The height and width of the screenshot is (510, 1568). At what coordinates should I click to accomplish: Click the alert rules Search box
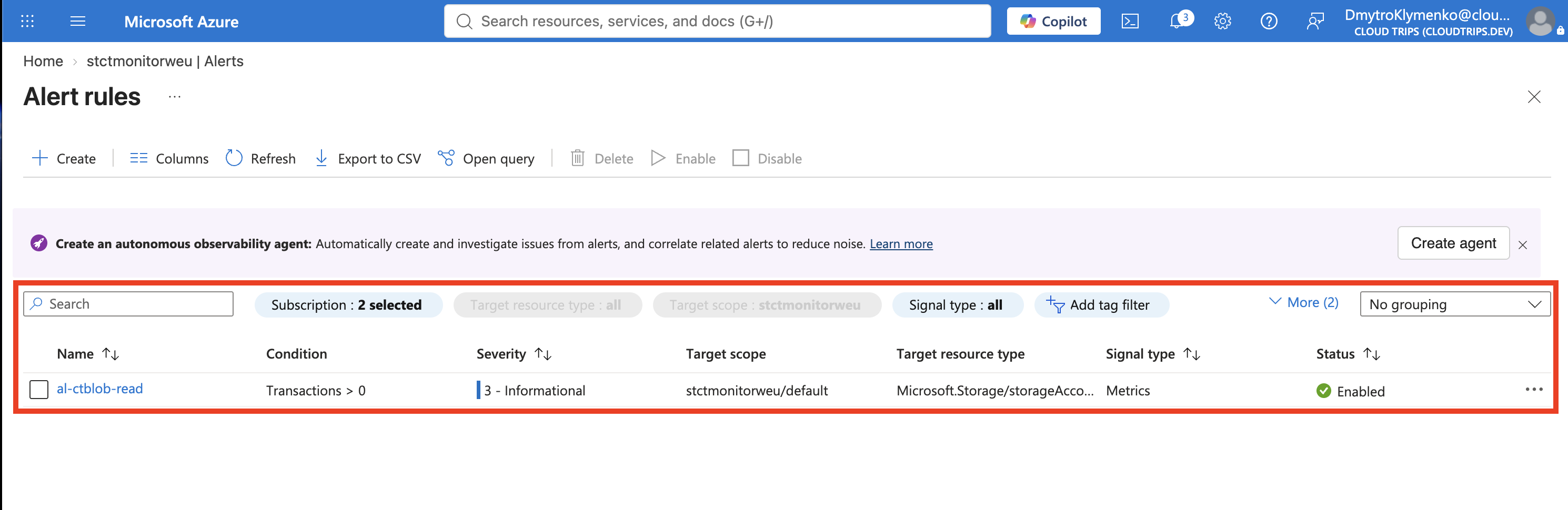[x=128, y=304]
